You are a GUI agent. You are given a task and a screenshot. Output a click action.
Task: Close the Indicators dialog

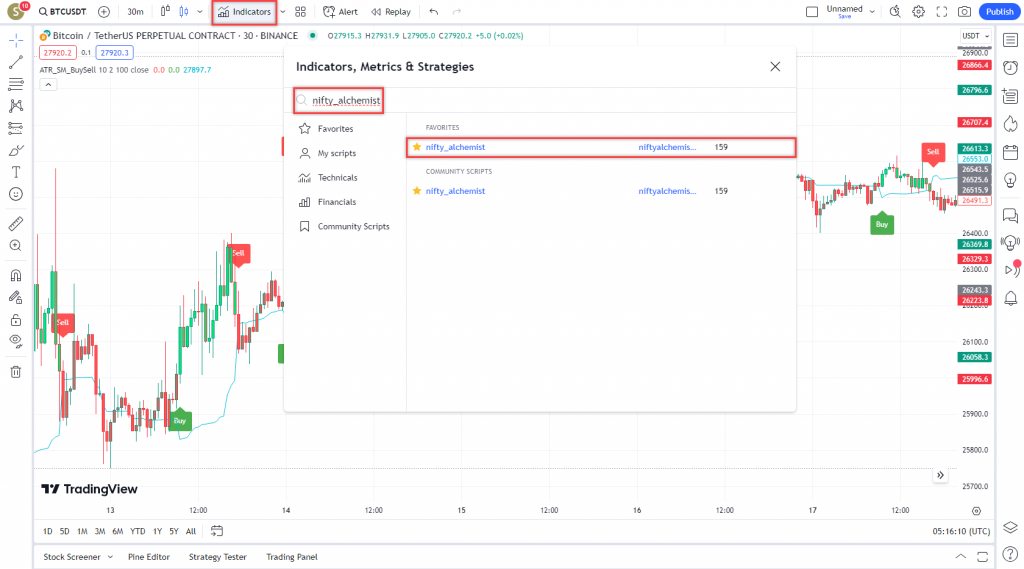click(x=775, y=67)
